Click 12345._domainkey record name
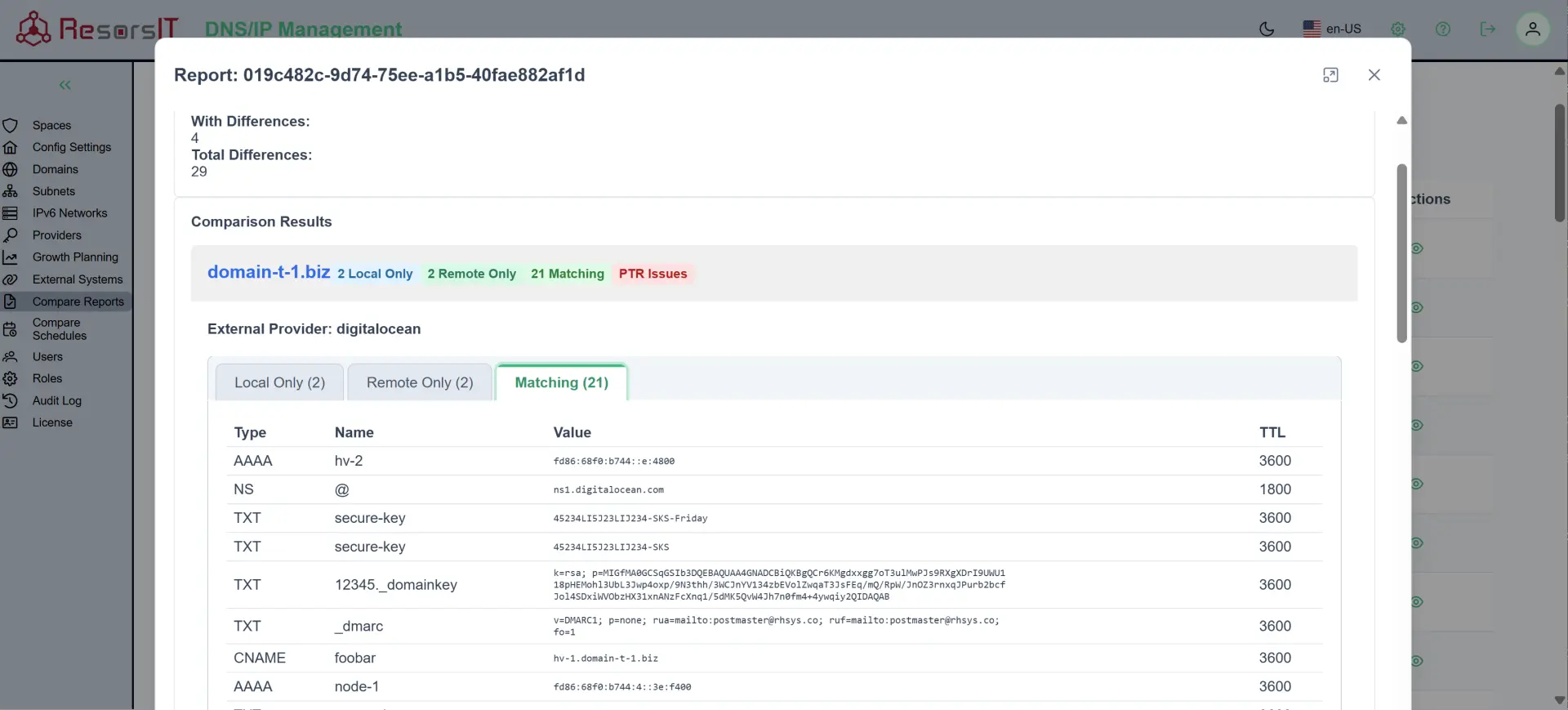Viewport: 1568px width, 710px height. click(x=396, y=585)
